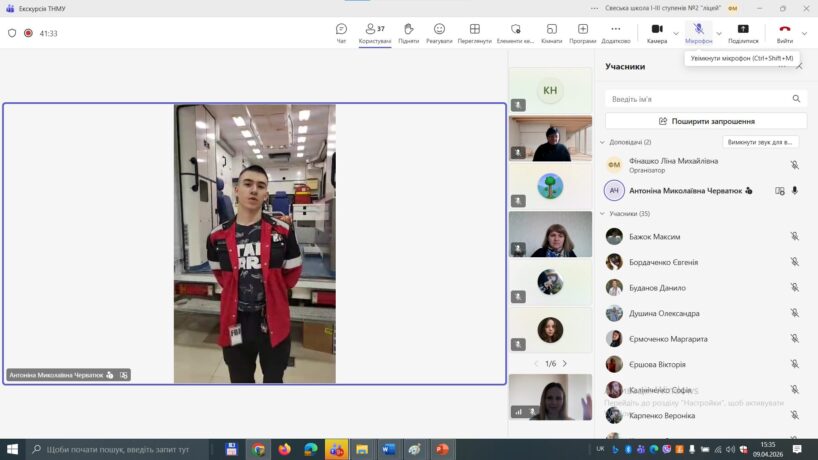818x460 pixels.
Task: Unmute with the Мікрофон toggle
Action: click(x=698, y=32)
